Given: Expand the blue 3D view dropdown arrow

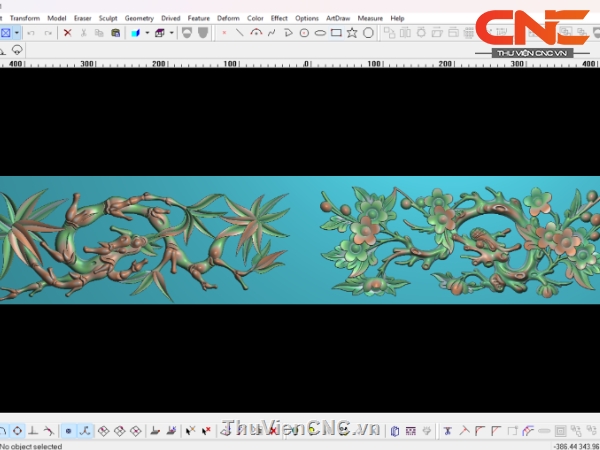Looking at the screenshot, I should coord(147,33).
